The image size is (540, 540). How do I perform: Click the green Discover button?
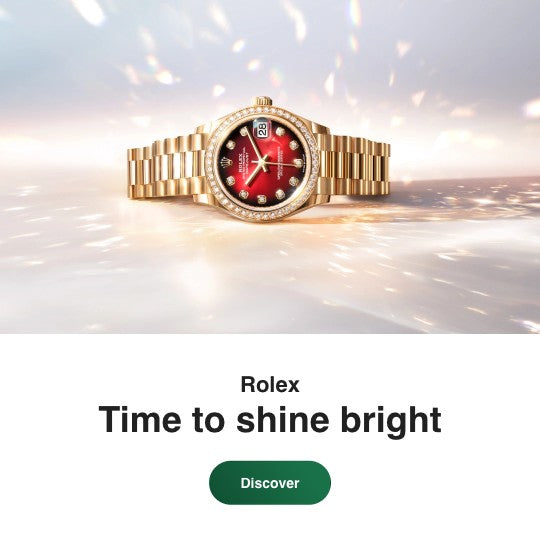pyautogui.click(x=270, y=483)
